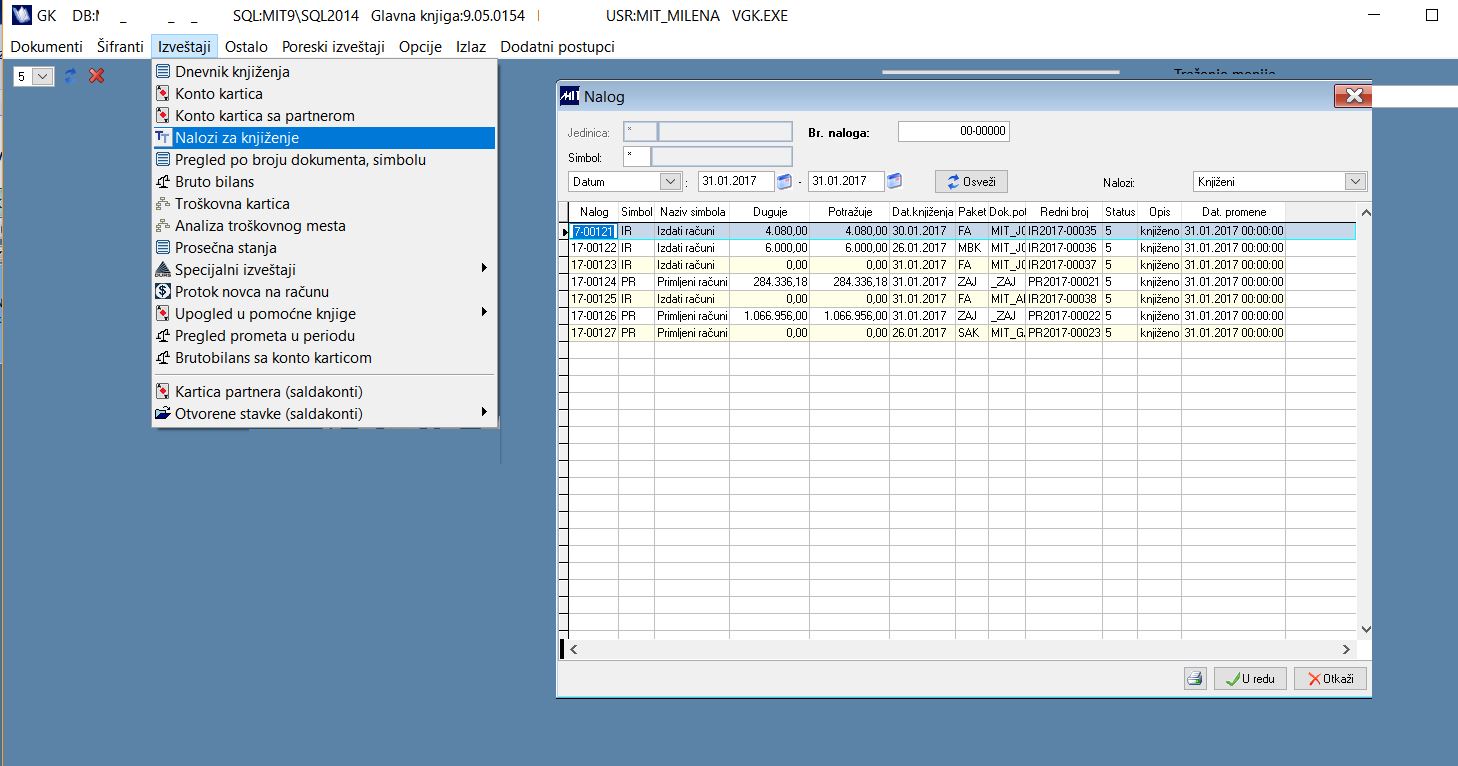Click Otvorene stavke folder icon
This screenshot has width=1458, height=766.
[x=164, y=414]
